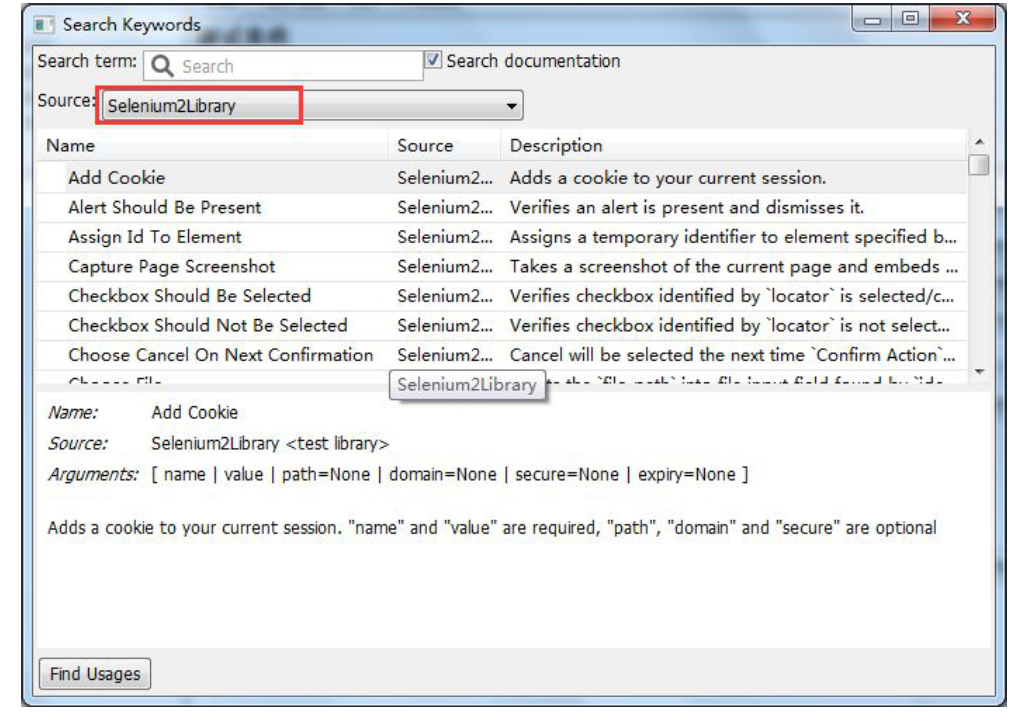Select the Add Cookie keyword row
The image size is (1019, 712).
(502, 177)
